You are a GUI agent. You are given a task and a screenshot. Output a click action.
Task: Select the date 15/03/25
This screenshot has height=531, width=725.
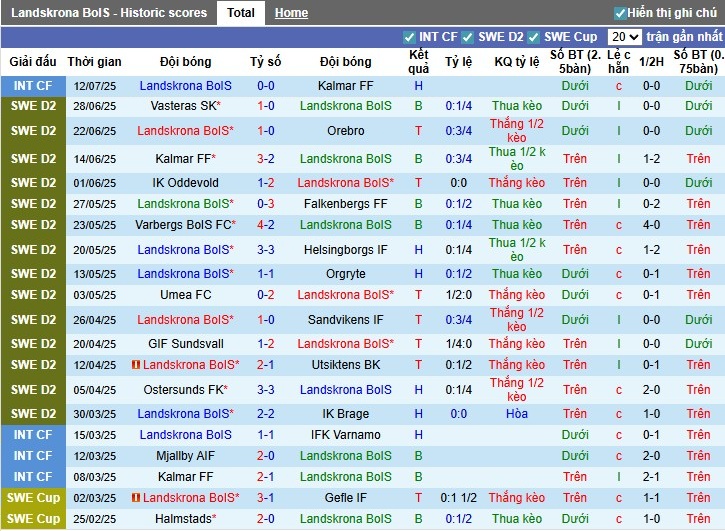click(94, 435)
